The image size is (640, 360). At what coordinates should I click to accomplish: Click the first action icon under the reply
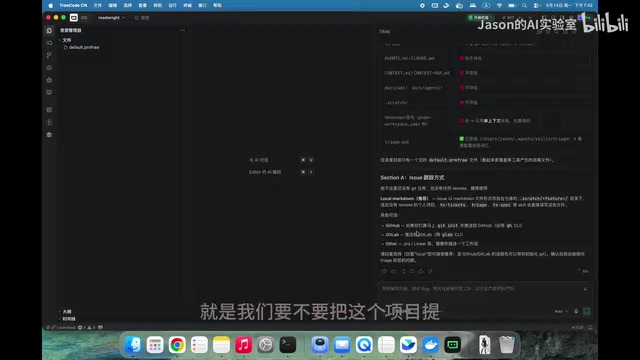tap(384, 271)
